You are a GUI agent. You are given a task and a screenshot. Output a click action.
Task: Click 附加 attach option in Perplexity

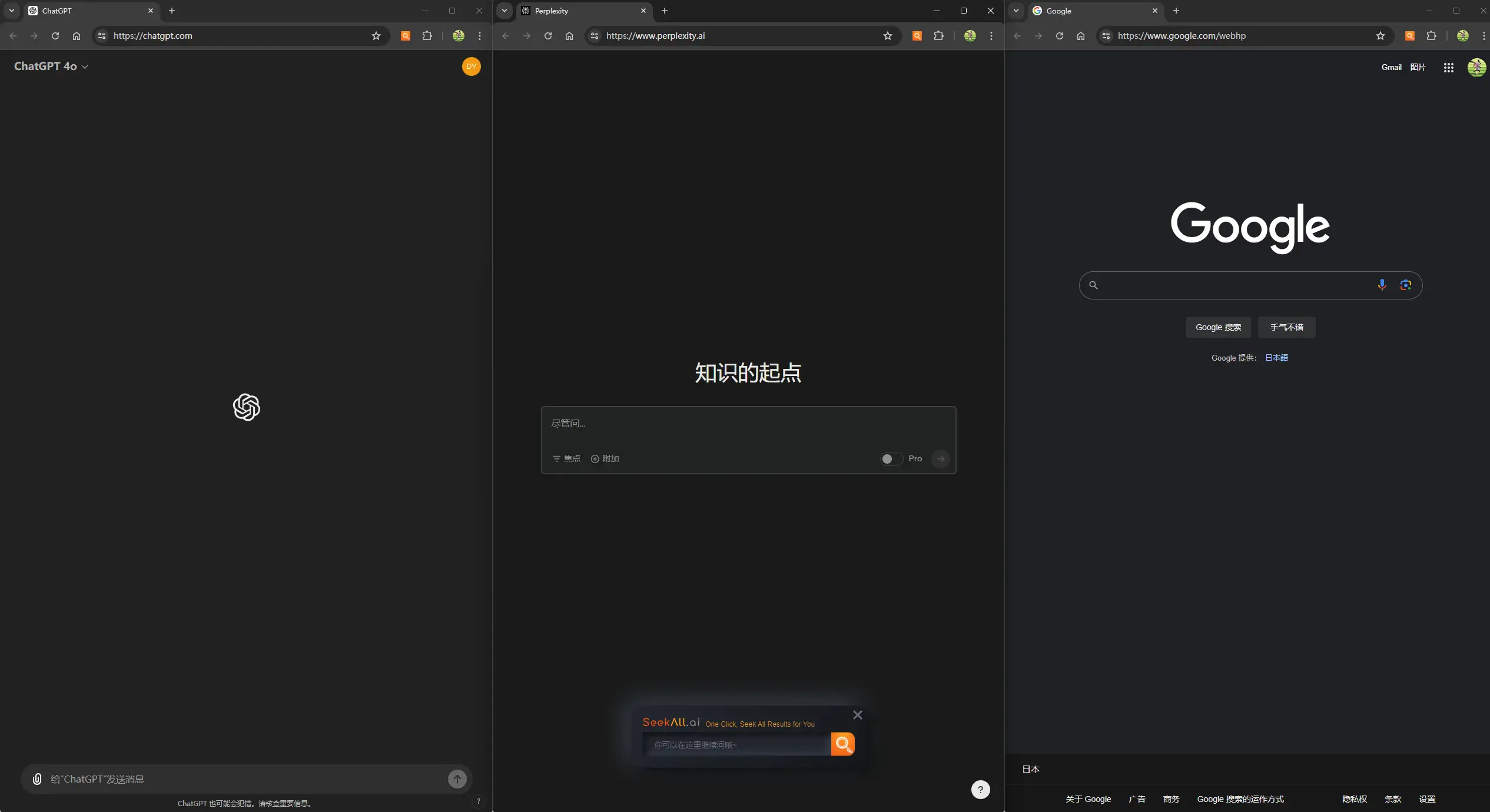(605, 458)
